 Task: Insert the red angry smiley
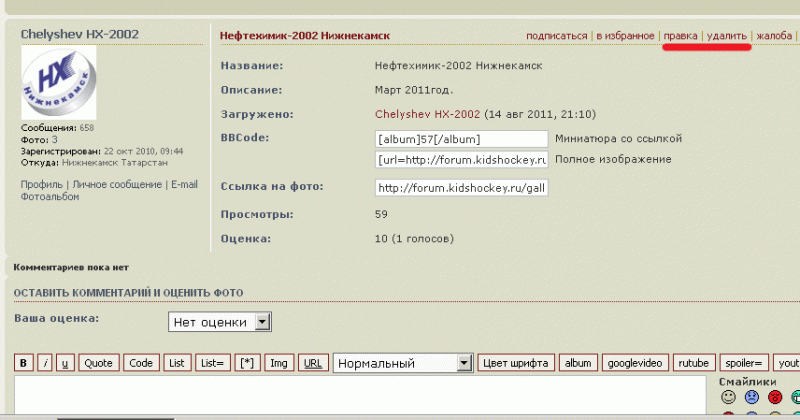point(775,397)
